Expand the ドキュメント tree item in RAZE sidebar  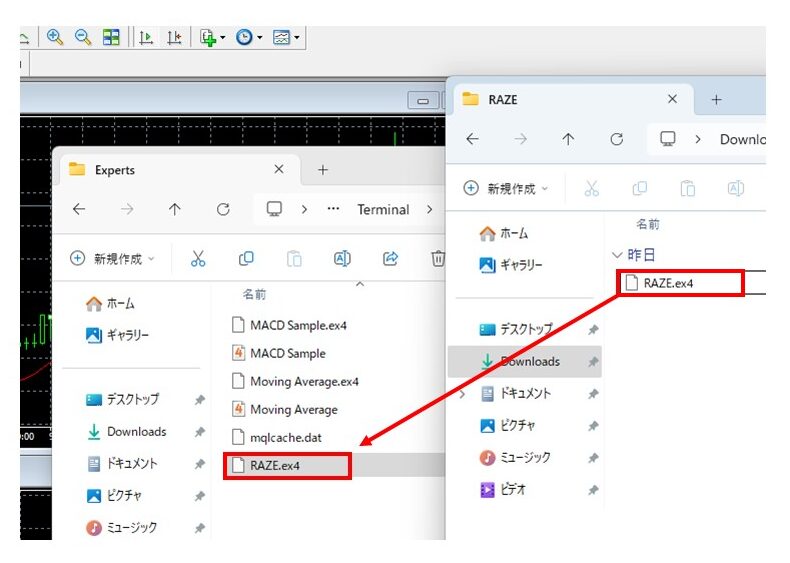pyautogui.click(x=462, y=394)
